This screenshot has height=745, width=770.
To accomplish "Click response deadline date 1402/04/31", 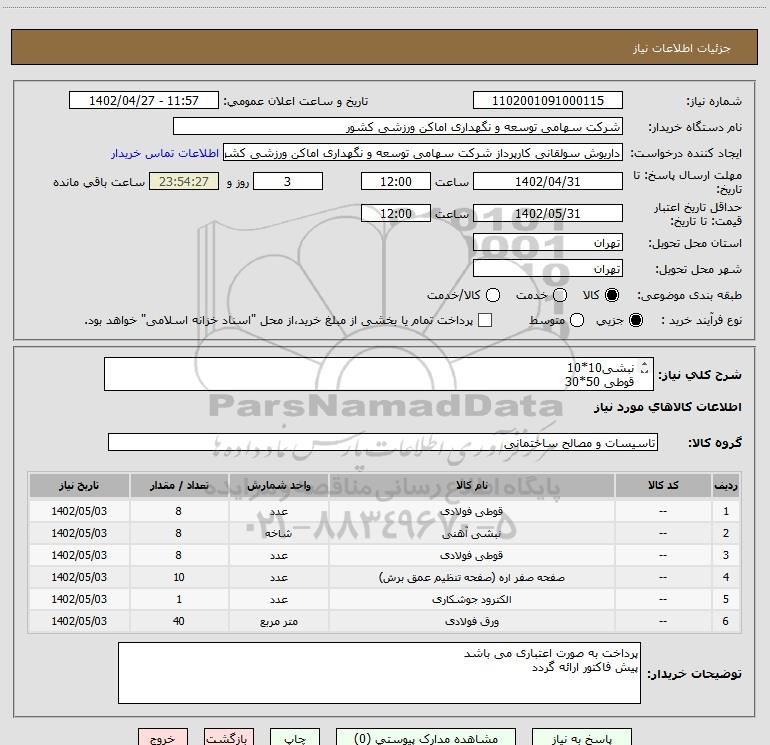I will (548, 181).
